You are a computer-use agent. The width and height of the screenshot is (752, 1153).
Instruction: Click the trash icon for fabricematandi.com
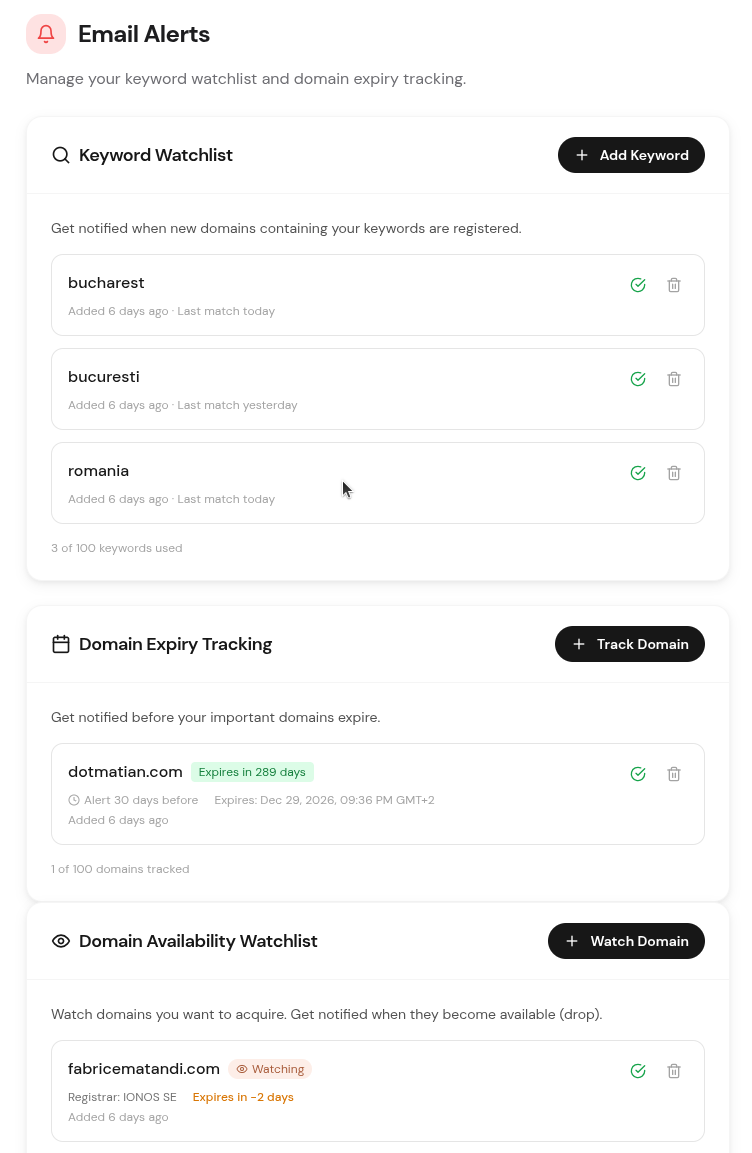click(674, 1071)
